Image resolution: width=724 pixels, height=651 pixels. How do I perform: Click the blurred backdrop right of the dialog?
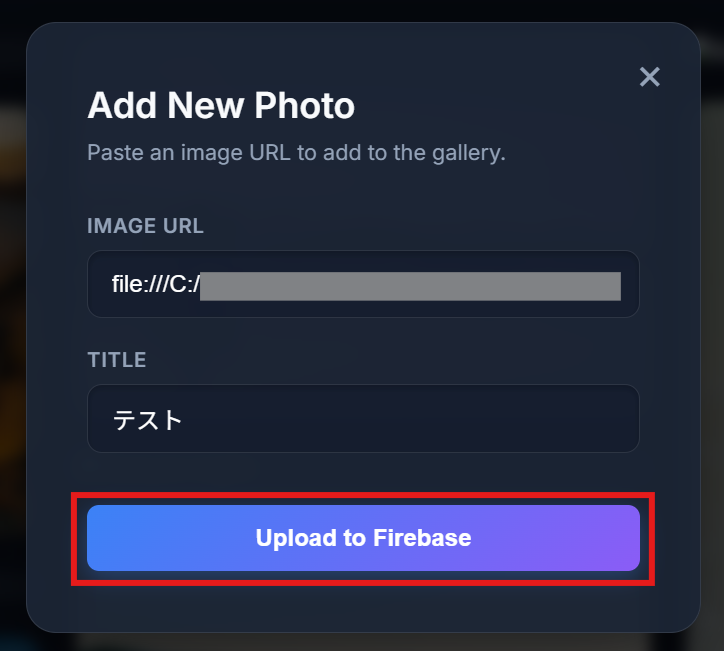click(712, 323)
